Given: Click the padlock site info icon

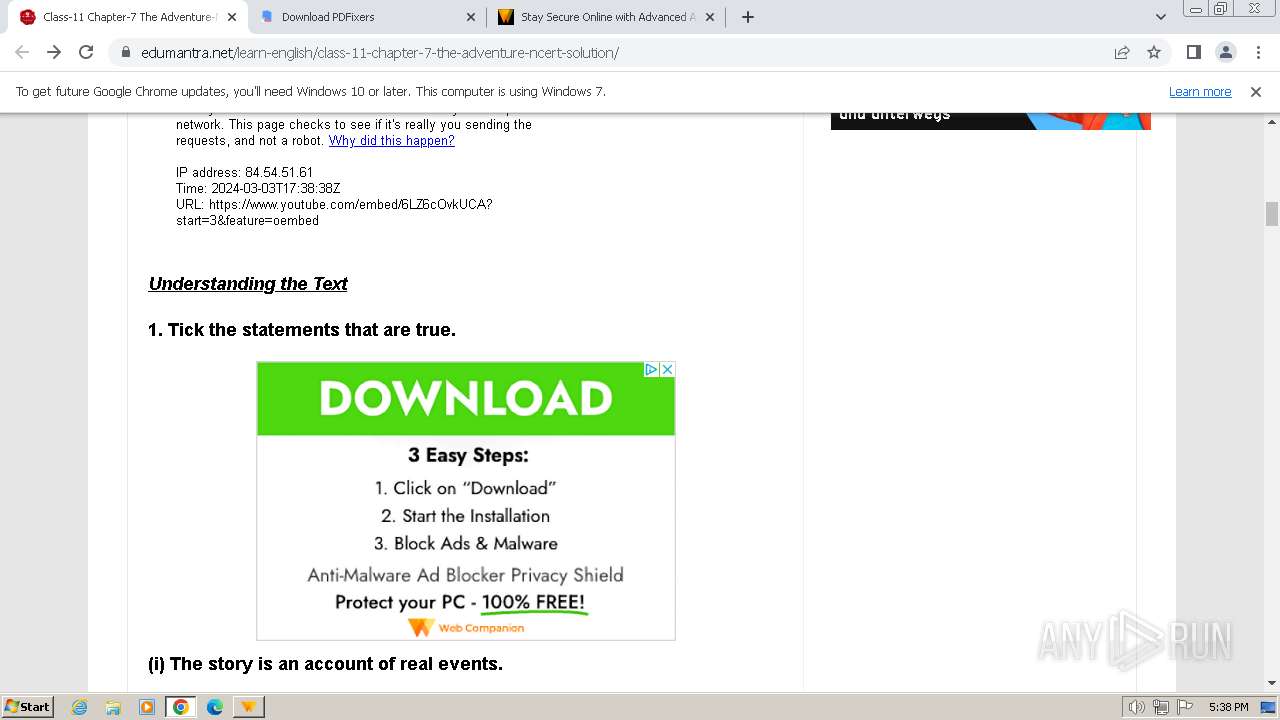Looking at the screenshot, I should pos(126,52).
